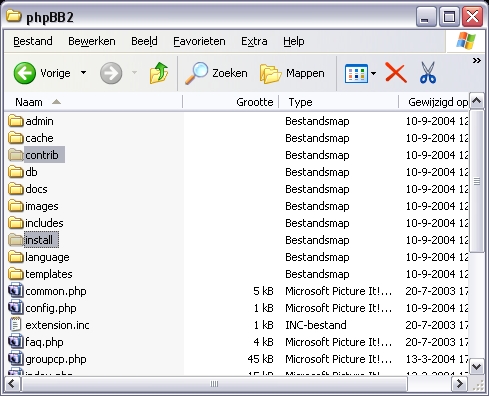This screenshot has width=489, height=396.
Task: Click the common.php file icon
Action: [16, 290]
